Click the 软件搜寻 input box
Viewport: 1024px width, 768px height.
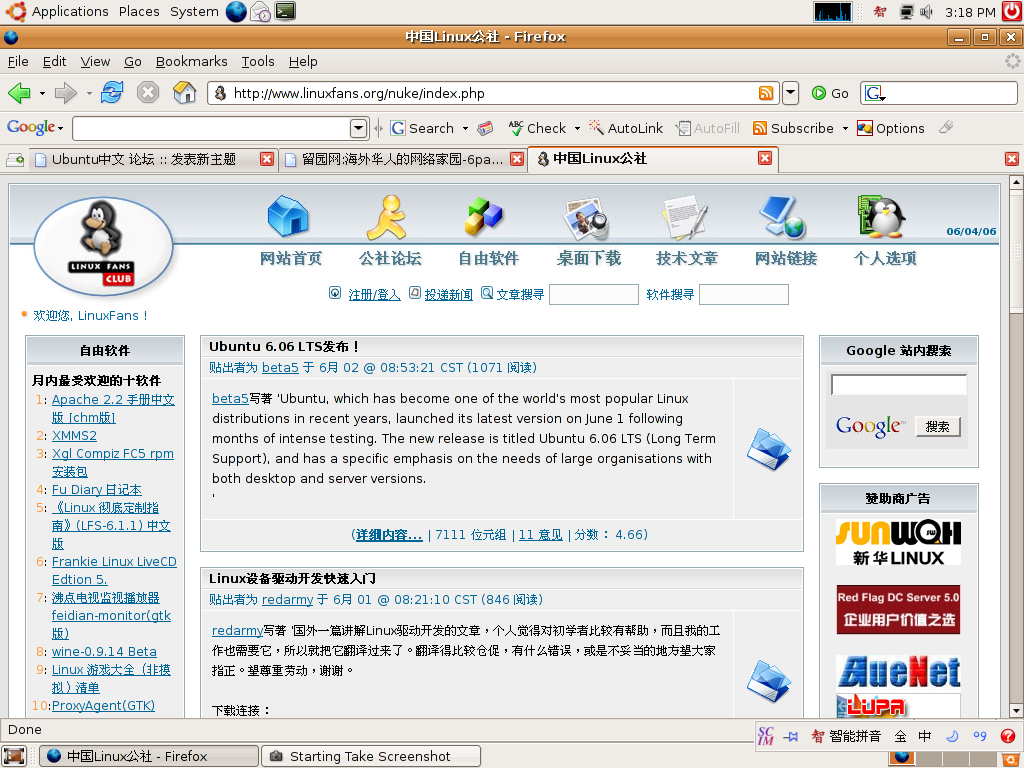tap(744, 295)
